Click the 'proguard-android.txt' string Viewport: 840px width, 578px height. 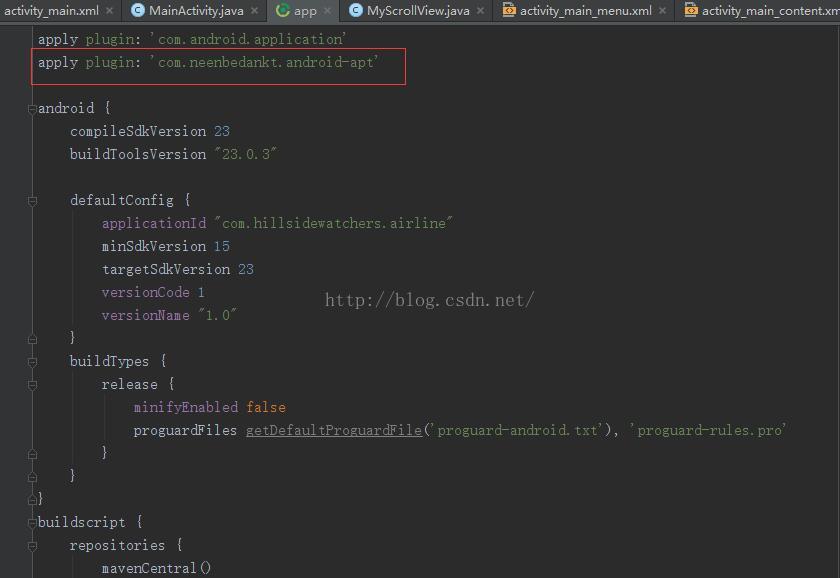pos(517,430)
